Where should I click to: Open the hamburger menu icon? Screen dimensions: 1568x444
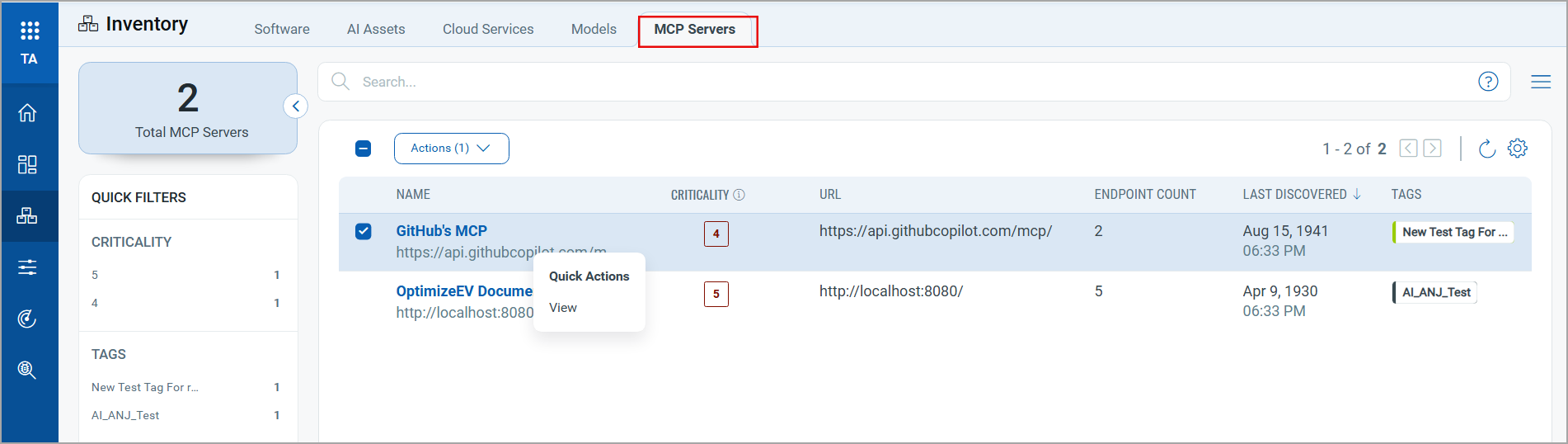pyautogui.click(x=1541, y=82)
